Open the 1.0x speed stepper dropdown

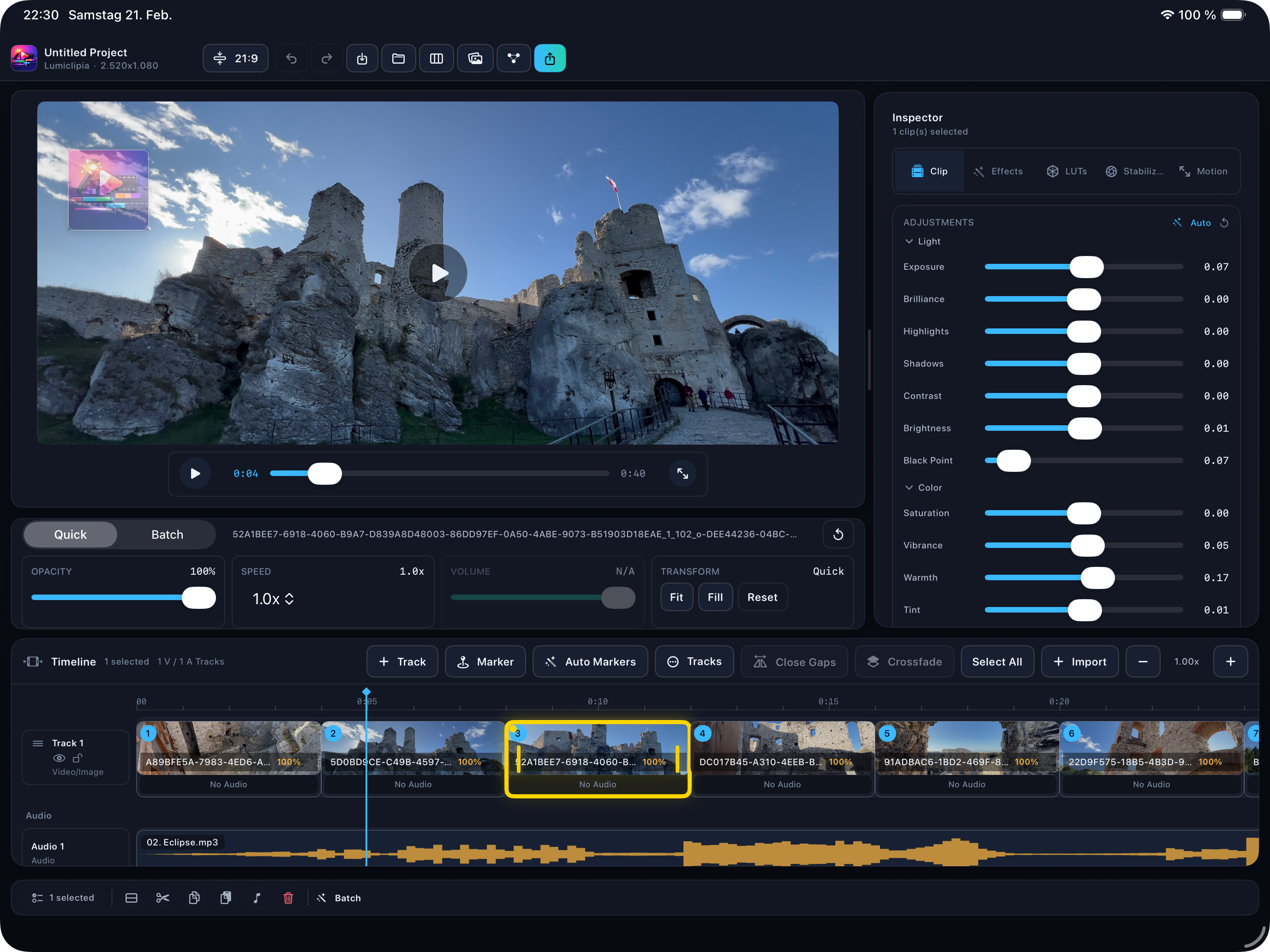[x=289, y=599]
